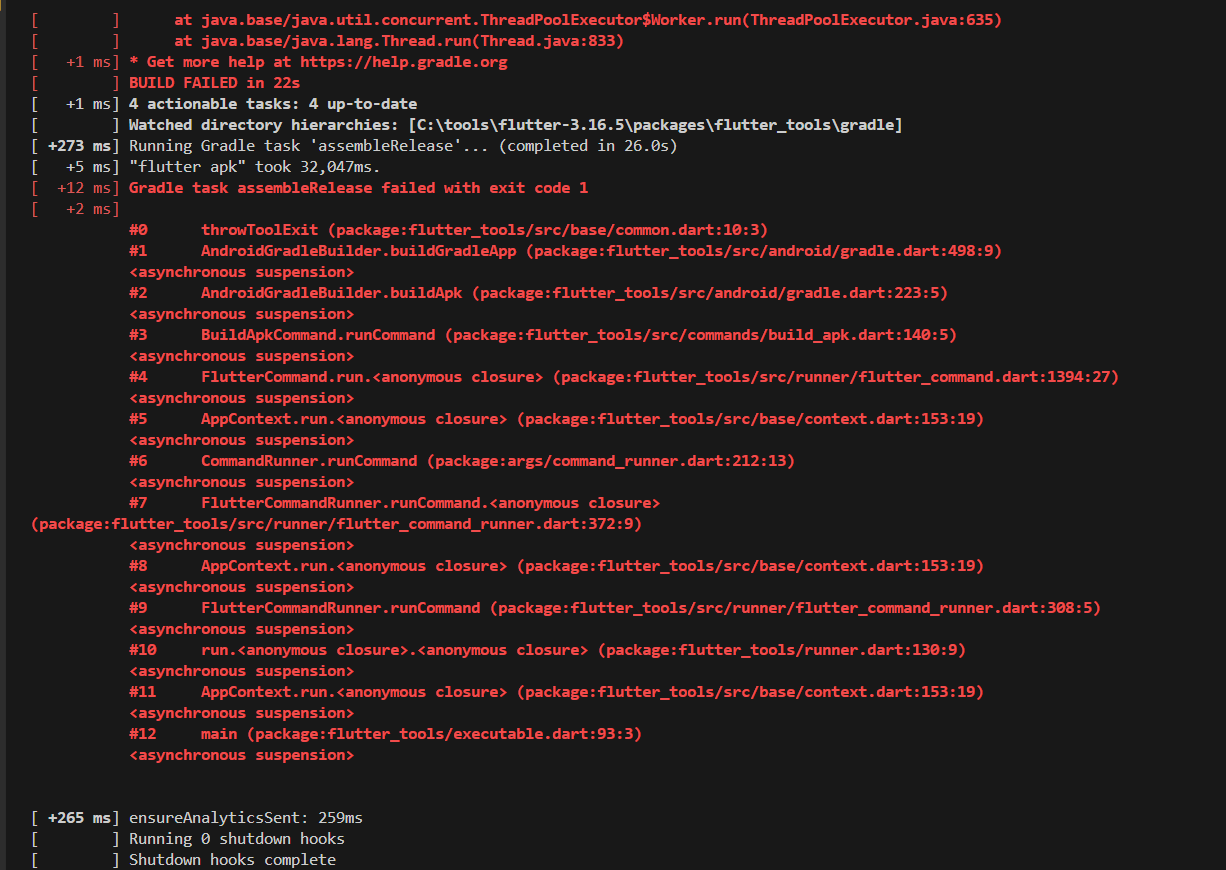Open the https://help.gradle.org link
The image size is (1226, 870).
click(x=403, y=62)
